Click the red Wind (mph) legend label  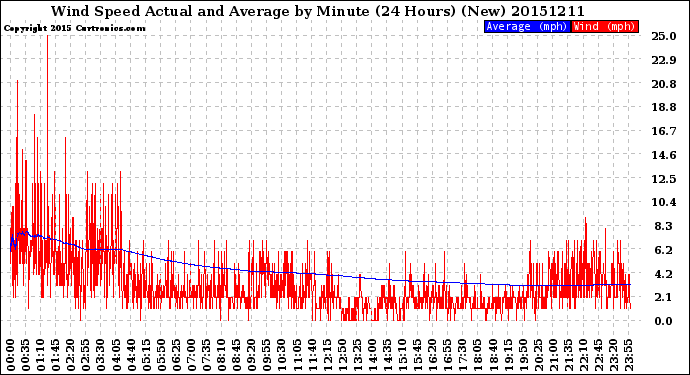pyautogui.click(x=604, y=26)
